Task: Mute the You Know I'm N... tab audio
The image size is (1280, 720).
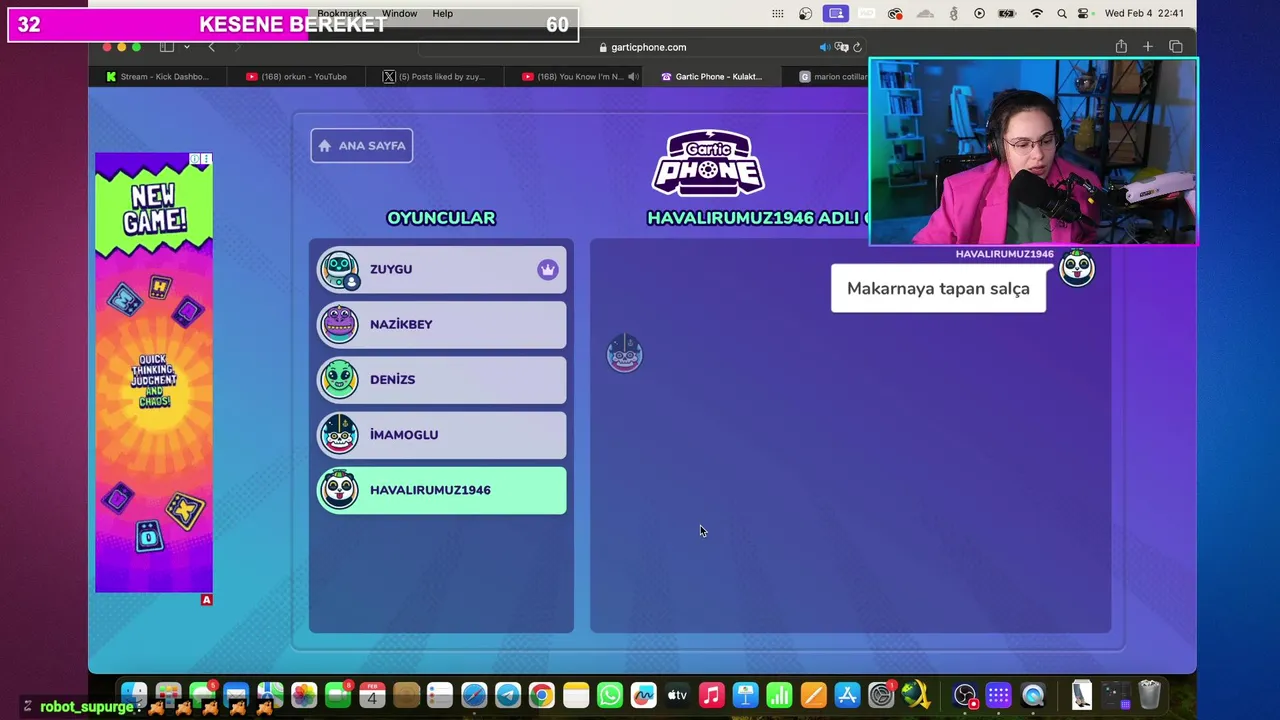Action: [x=633, y=77]
